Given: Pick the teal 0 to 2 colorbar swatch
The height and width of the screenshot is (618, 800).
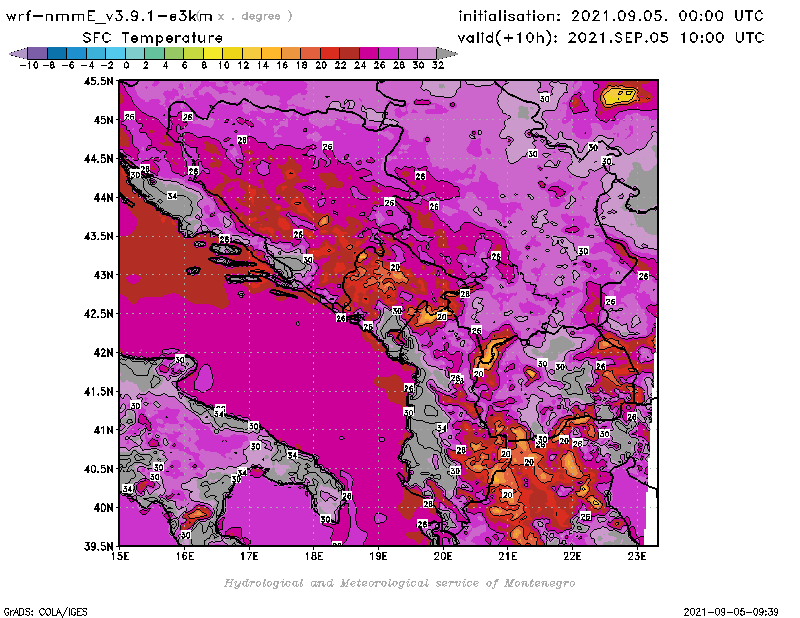Looking at the screenshot, I should pos(135,53).
